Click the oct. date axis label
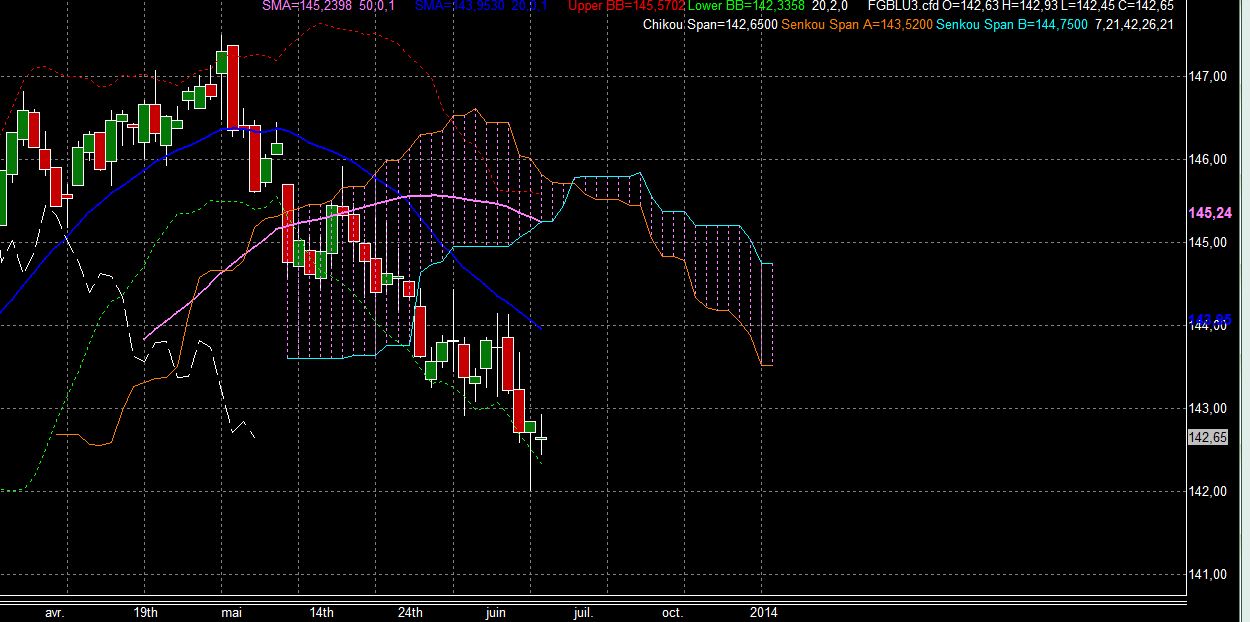Image resolution: width=1250 pixels, height=622 pixels. point(674,612)
